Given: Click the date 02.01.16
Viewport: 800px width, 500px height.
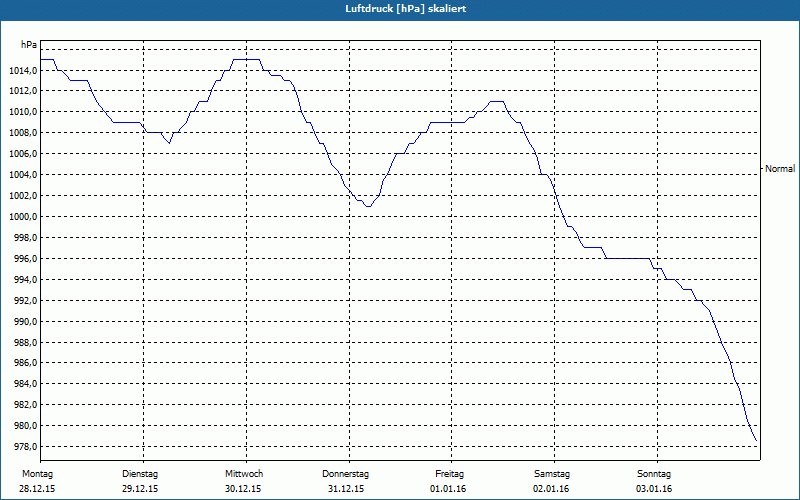Looking at the screenshot, I should click(x=552, y=489).
